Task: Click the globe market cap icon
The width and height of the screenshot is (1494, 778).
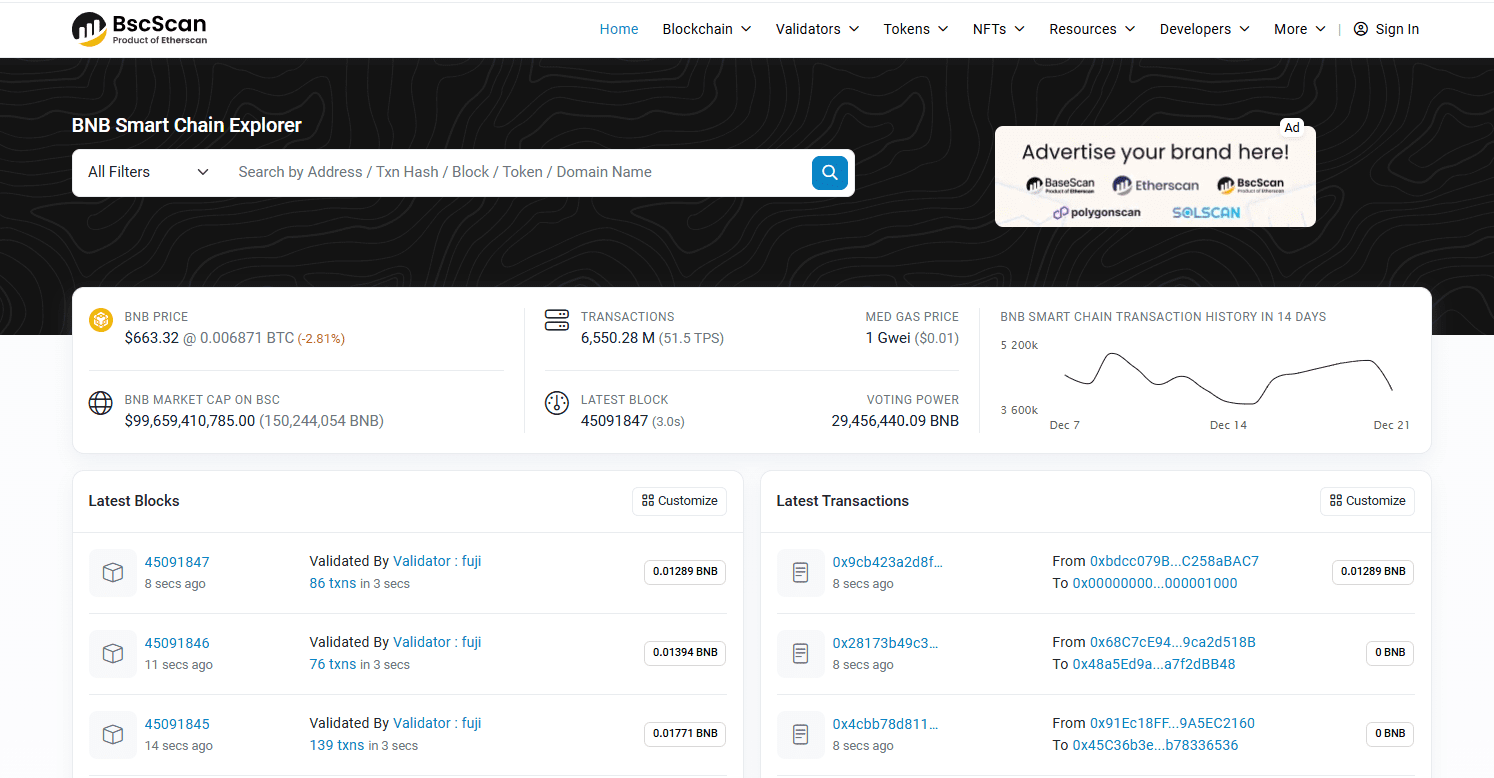Action: (101, 403)
